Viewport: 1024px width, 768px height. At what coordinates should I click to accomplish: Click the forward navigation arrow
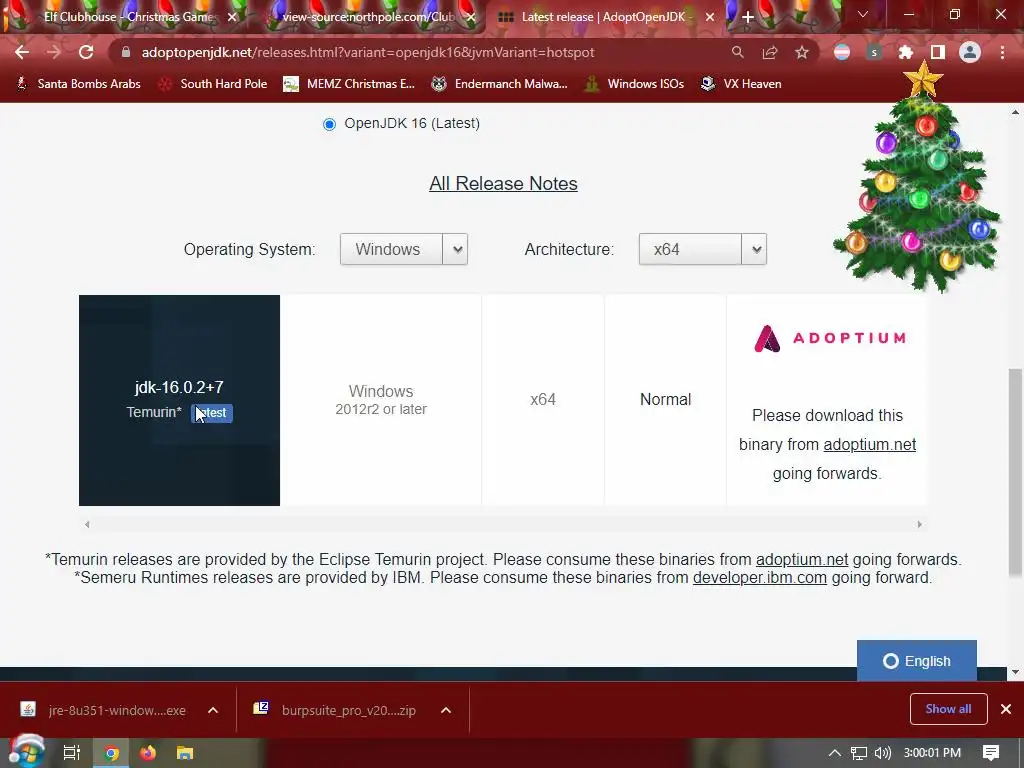pyautogui.click(x=54, y=52)
